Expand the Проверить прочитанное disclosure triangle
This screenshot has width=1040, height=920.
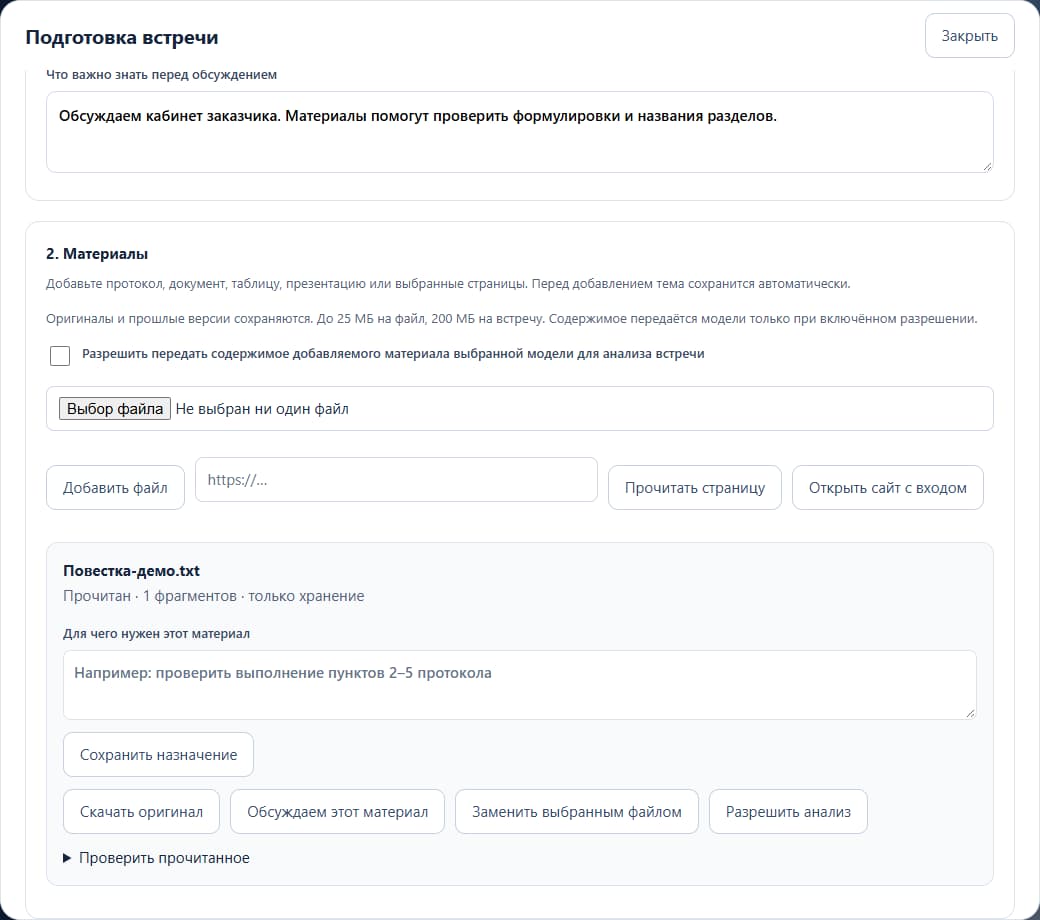coord(67,858)
